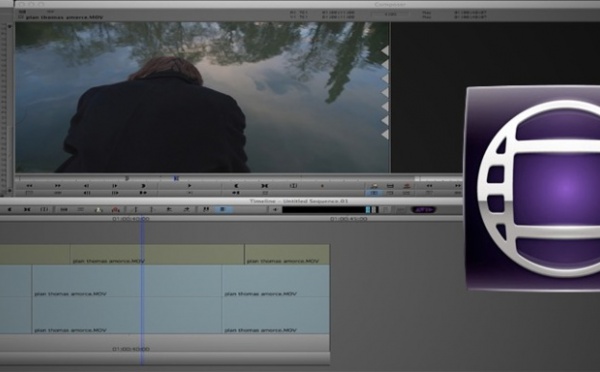This screenshot has width=600, height=372.
Task: Click the top white triangle at monitor's right edge
Action: click(x=385, y=50)
